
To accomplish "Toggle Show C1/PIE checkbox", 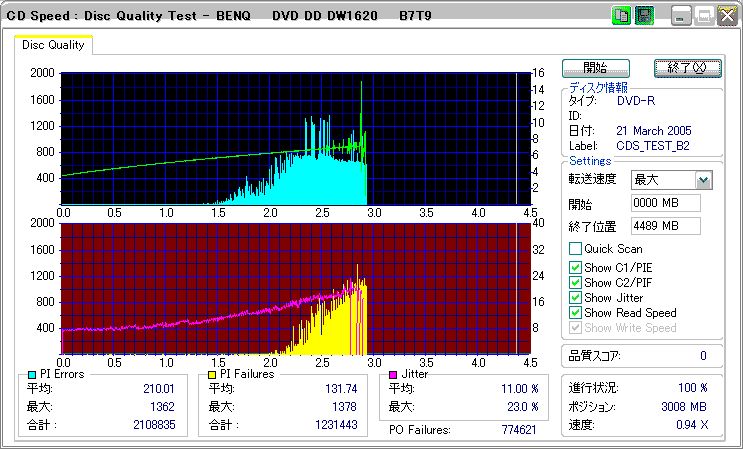I will click(x=575, y=268).
